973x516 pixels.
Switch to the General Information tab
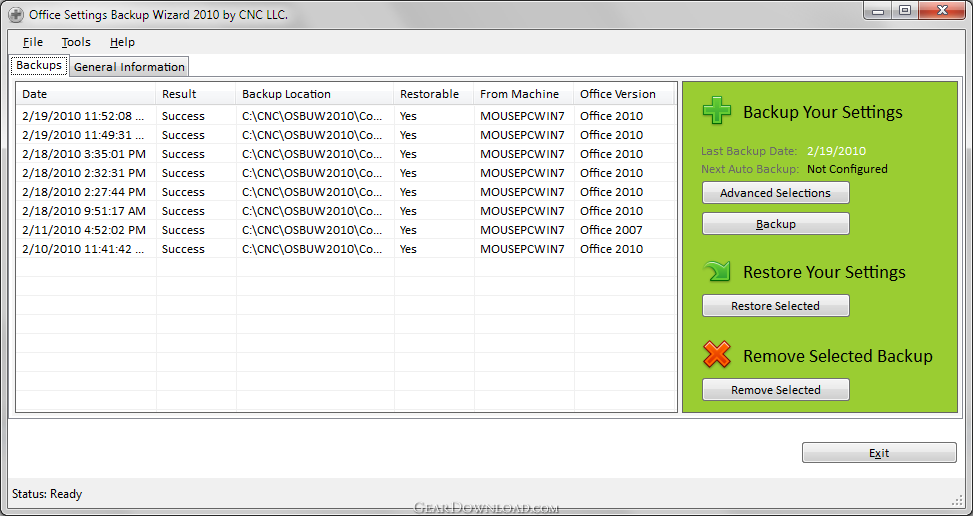[129, 67]
